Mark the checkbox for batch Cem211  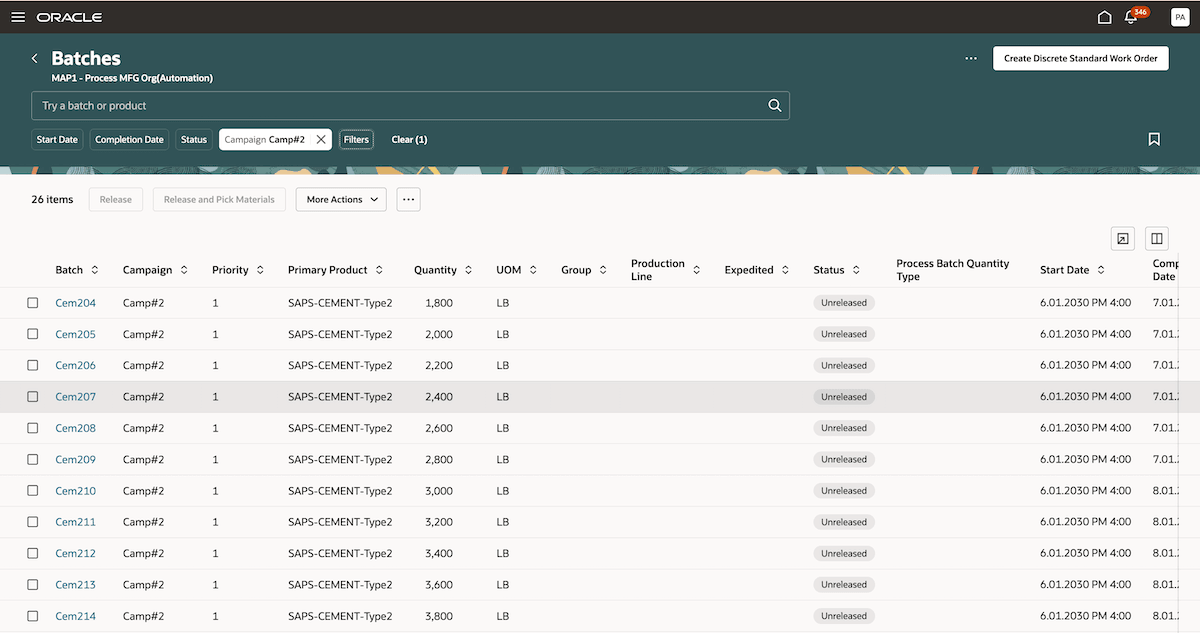pos(33,522)
